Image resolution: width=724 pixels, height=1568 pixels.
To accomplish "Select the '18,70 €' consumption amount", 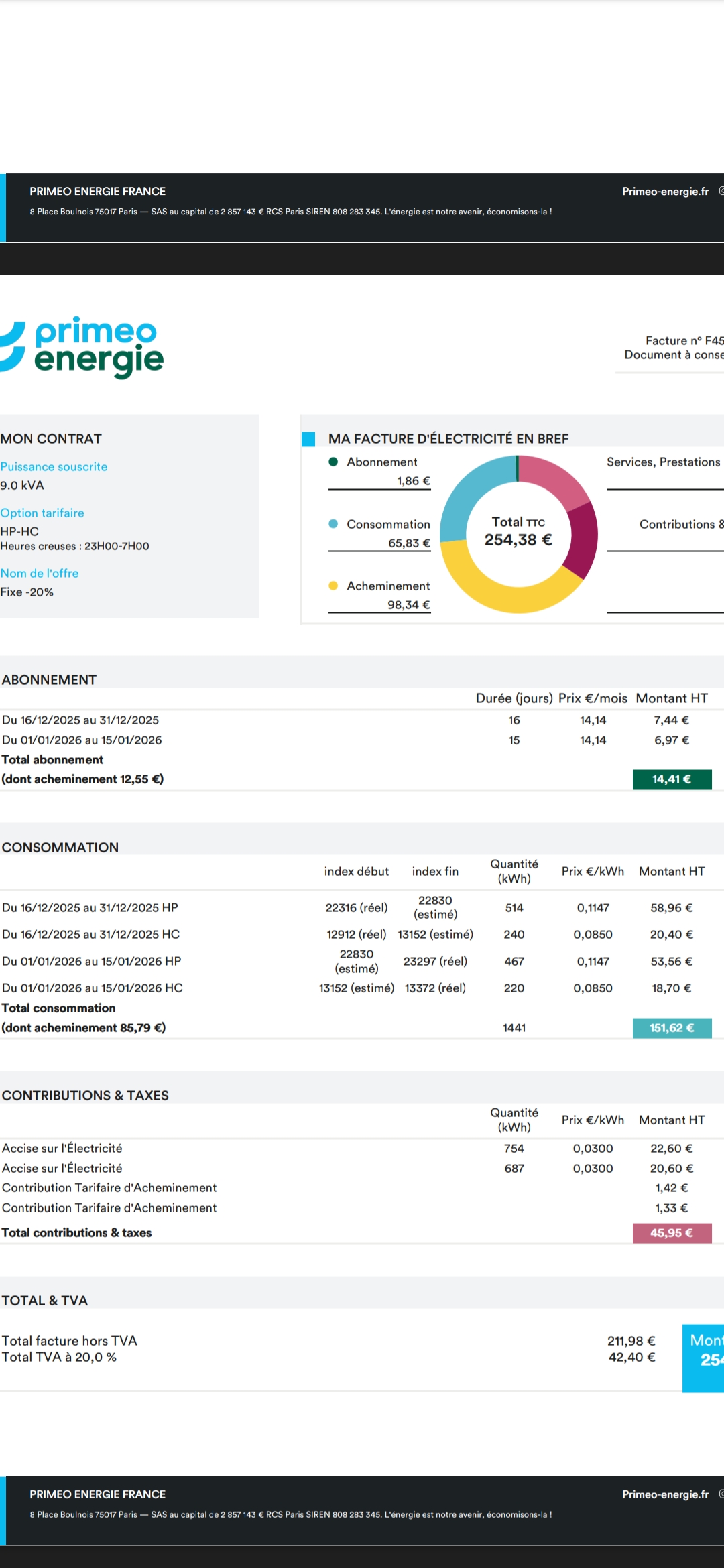I will 672,988.
